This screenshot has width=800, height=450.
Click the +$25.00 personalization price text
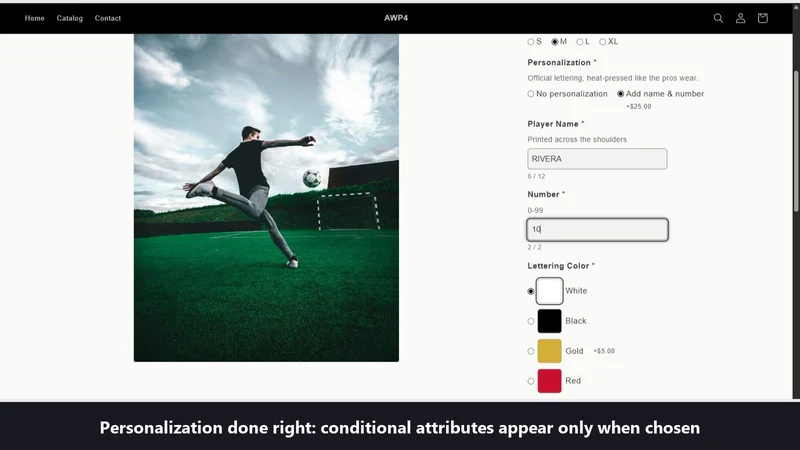coord(639,107)
